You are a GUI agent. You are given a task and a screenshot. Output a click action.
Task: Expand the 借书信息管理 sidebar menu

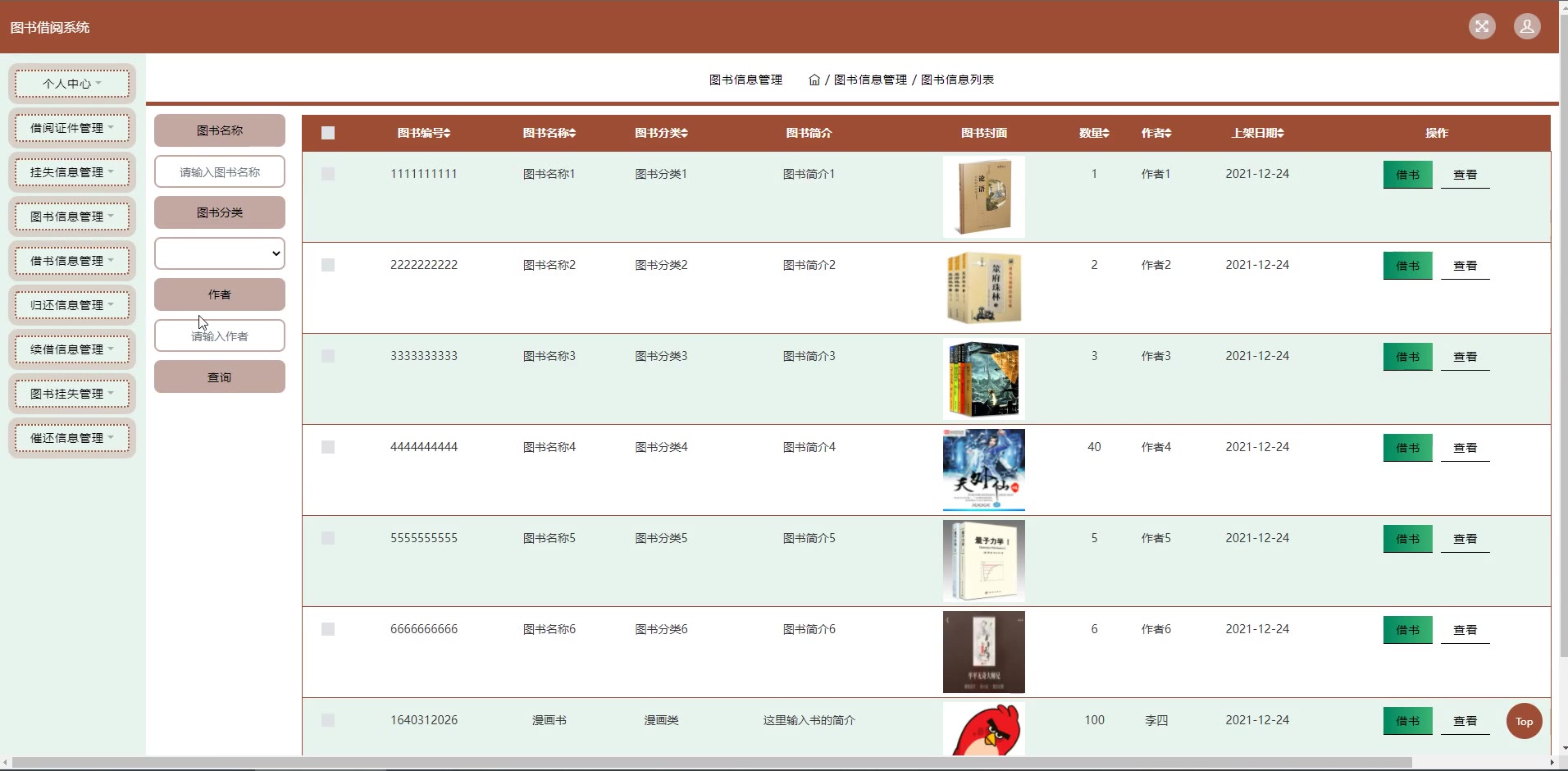[72, 261]
